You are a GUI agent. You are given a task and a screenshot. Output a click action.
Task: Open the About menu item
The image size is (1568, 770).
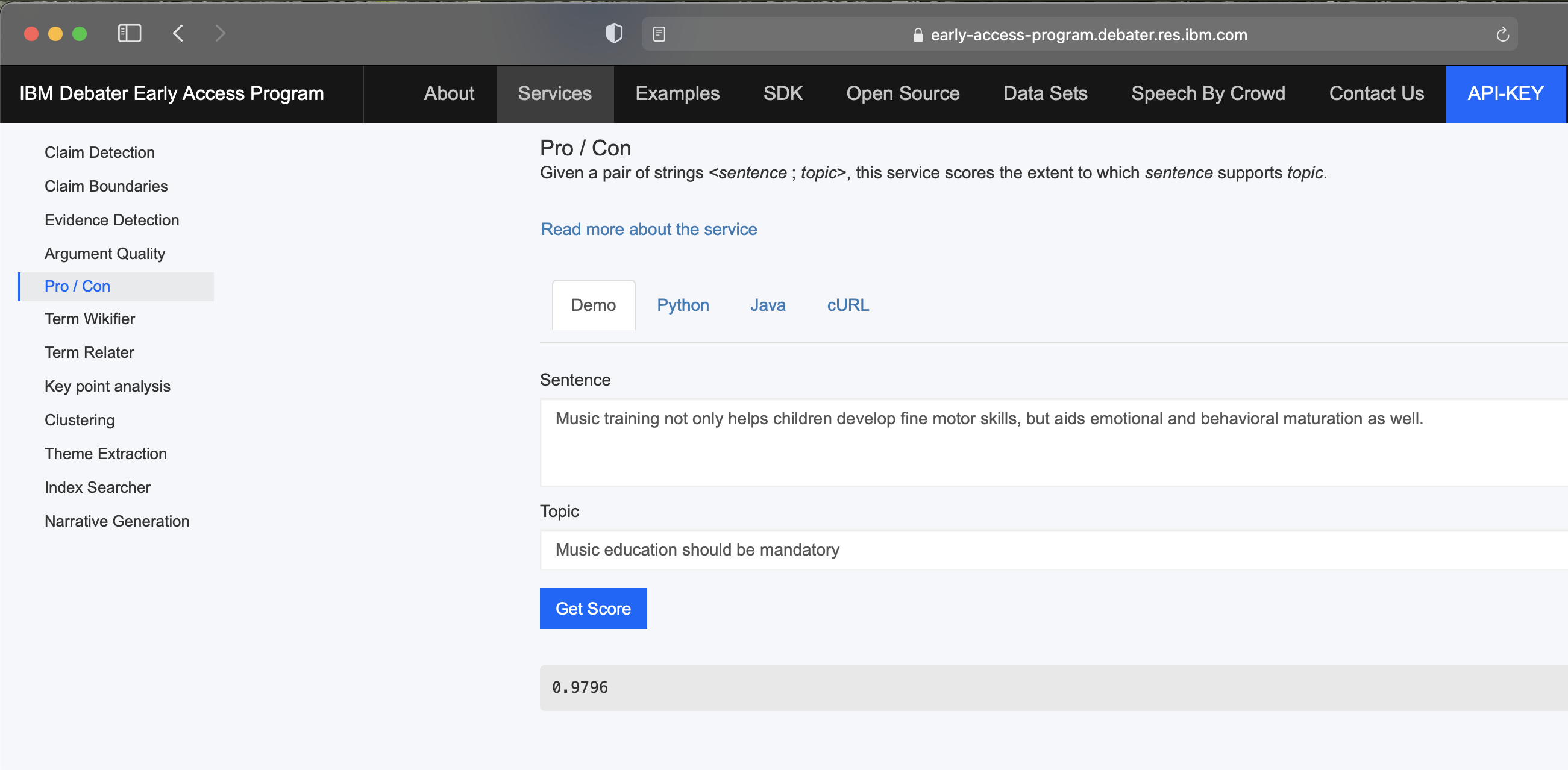point(449,94)
